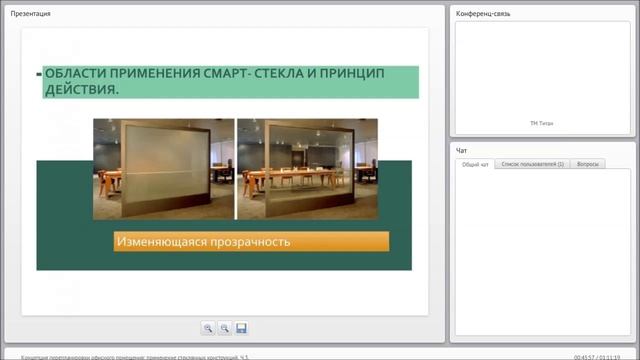This screenshot has width=640, height=360.
Task: Click the transparent smart-glass photo on the slide
Action: [x=307, y=169]
